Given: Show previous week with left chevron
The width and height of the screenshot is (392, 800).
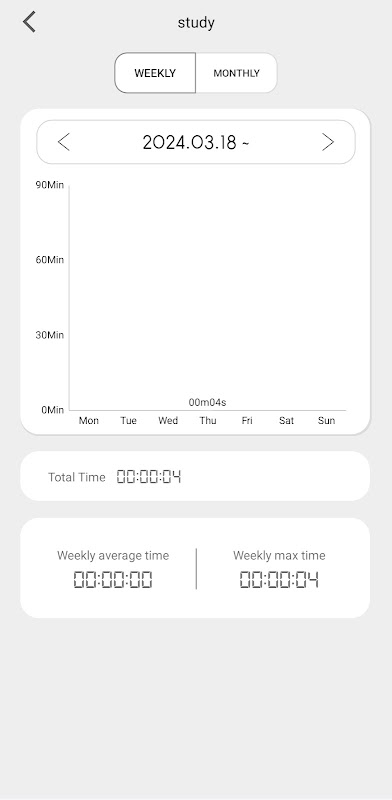Looking at the screenshot, I should (x=64, y=142).
